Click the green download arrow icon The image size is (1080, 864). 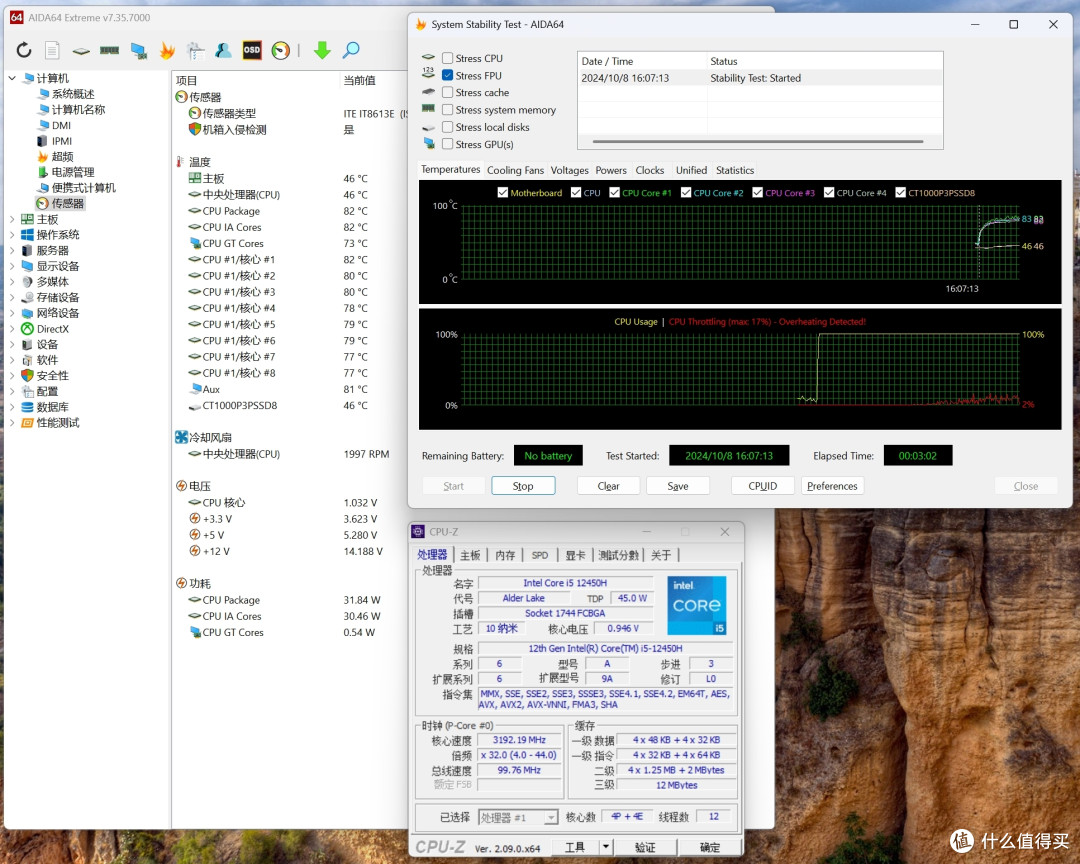point(322,50)
